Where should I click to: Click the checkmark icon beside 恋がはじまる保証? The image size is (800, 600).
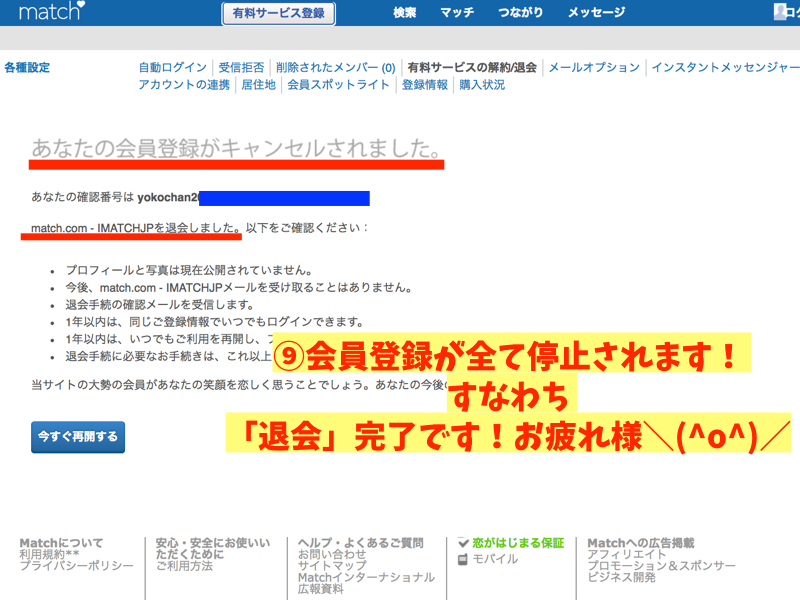click(463, 543)
